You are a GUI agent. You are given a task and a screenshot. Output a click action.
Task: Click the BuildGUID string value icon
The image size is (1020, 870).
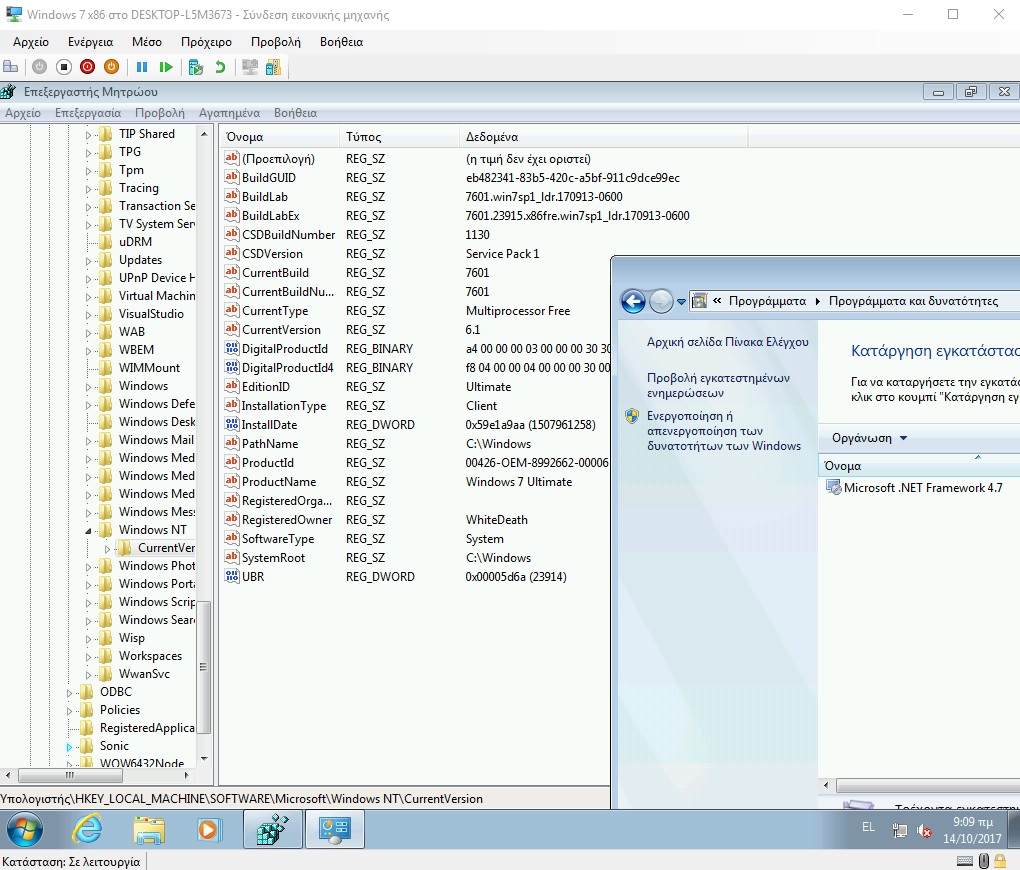click(x=231, y=177)
